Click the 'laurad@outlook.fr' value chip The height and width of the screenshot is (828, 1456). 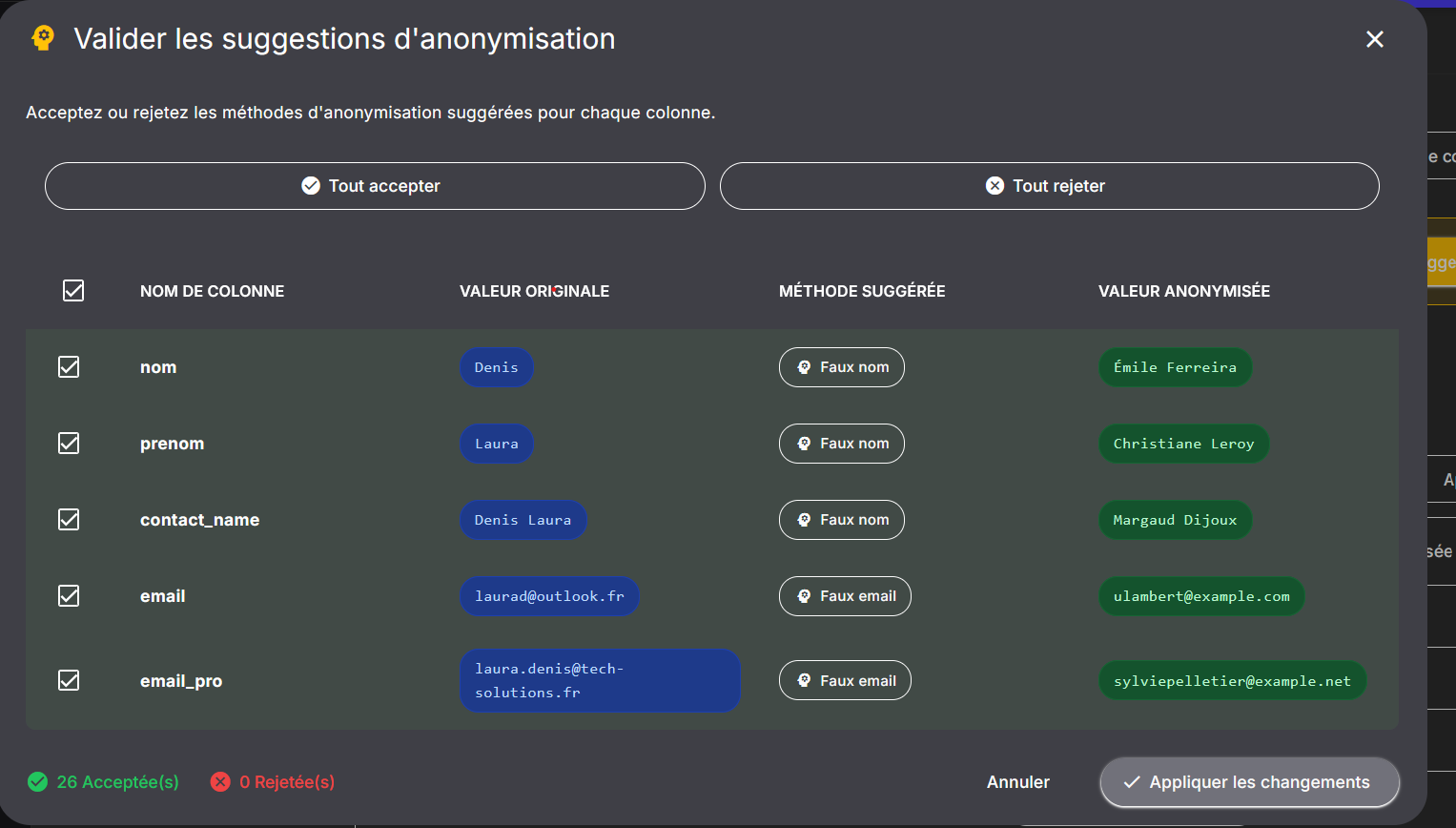pyautogui.click(x=549, y=596)
